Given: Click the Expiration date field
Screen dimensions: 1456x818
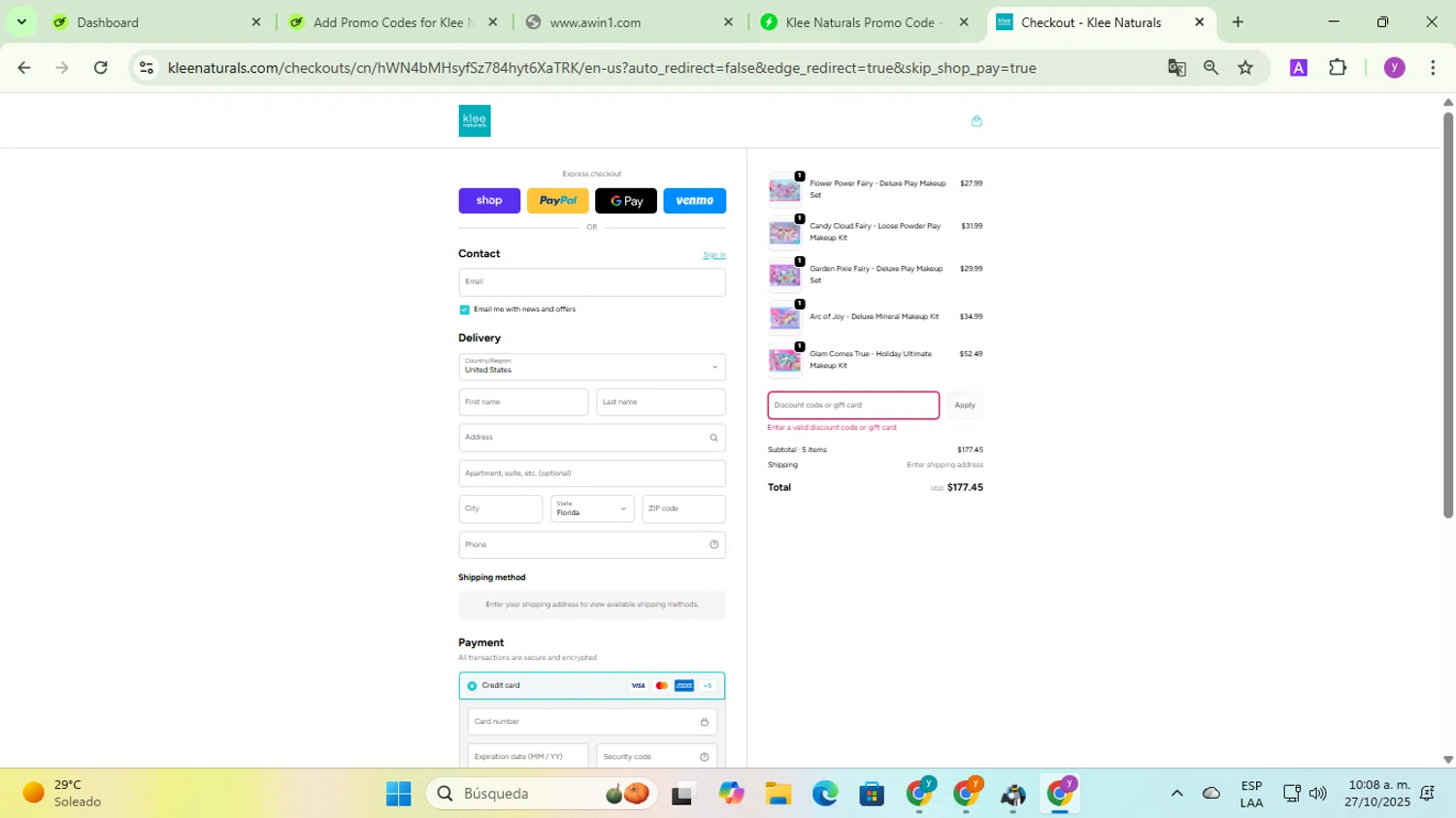Looking at the screenshot, I should click(x=528, y=757).
